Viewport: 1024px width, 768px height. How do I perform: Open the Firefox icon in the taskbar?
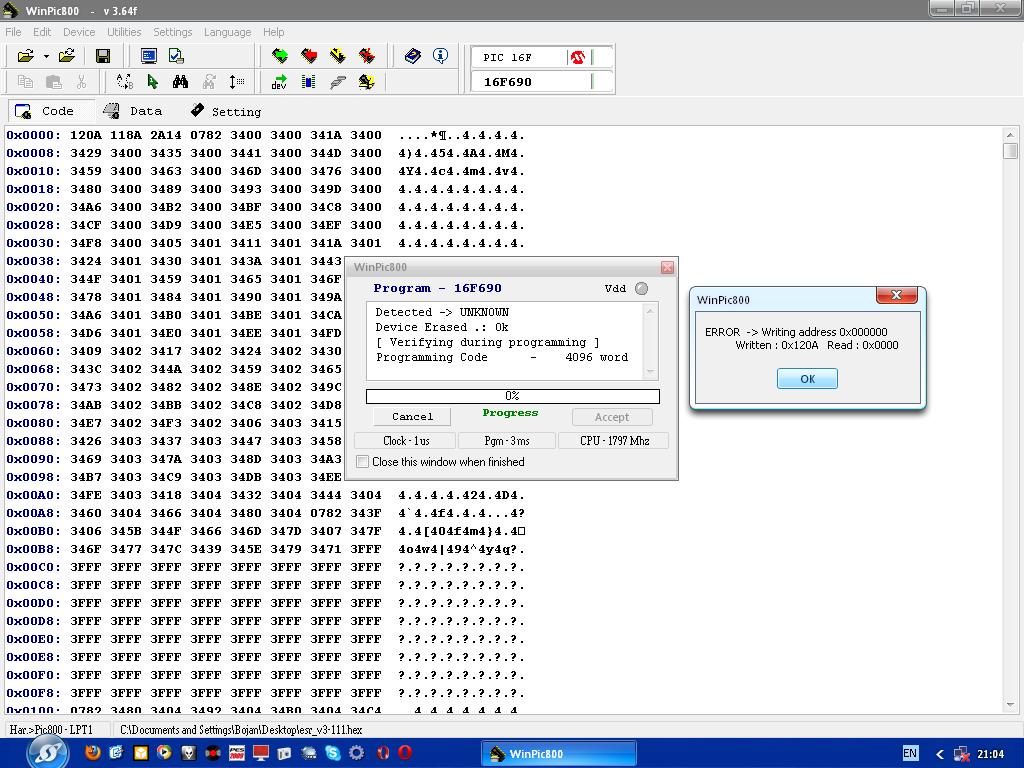coord(93,753)
